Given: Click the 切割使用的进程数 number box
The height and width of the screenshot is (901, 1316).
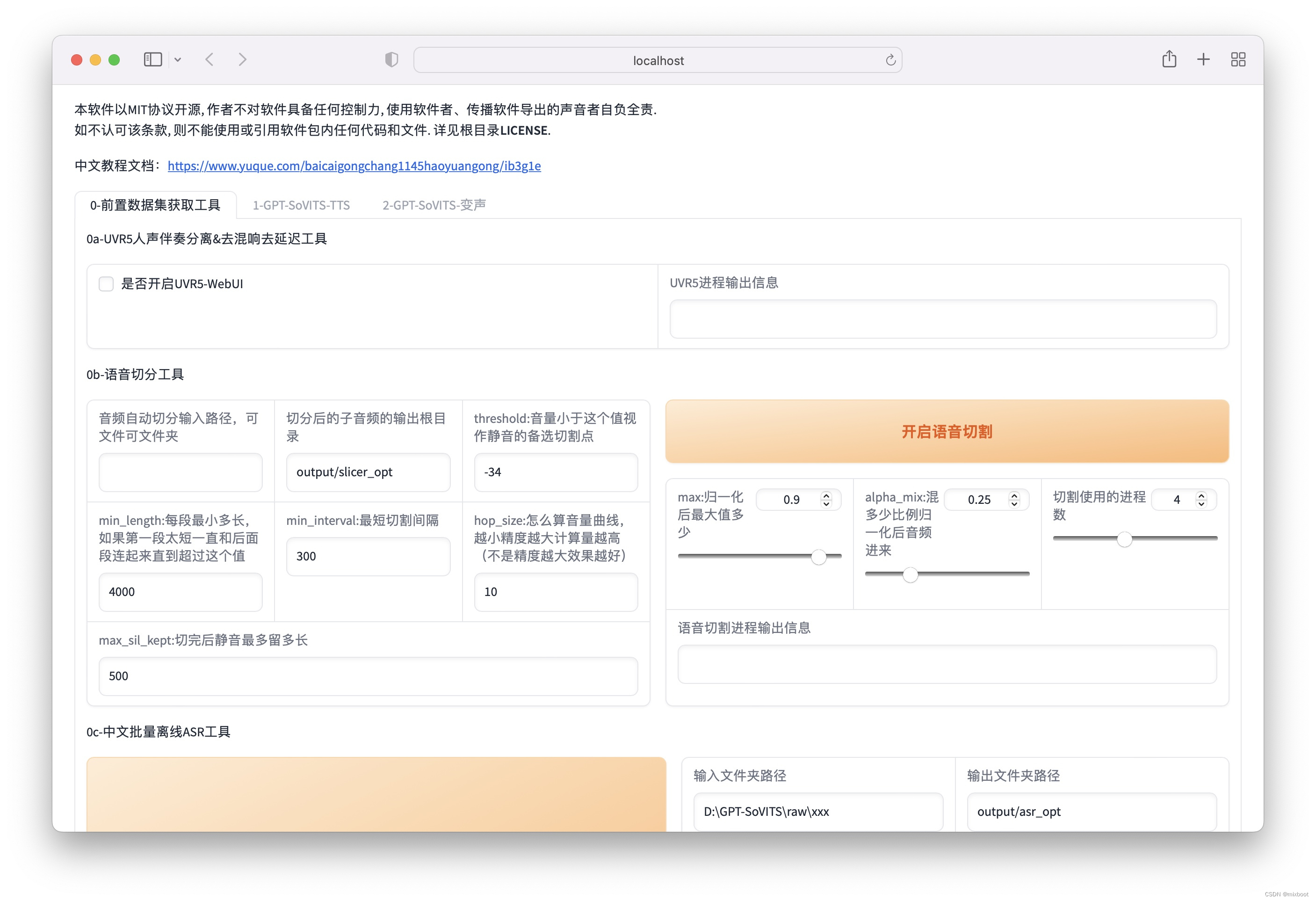Looking at the screenshot, I should click(x=1184, y=500).
